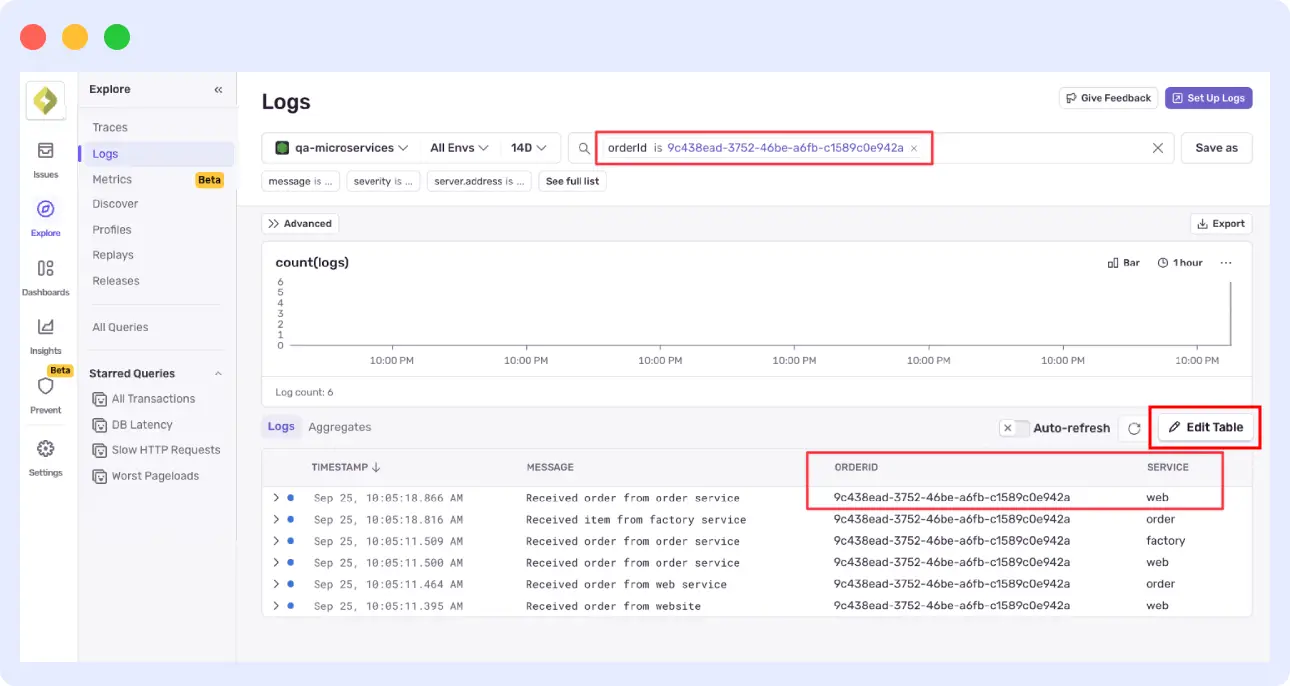1290x686 pixels.
Task: Expand the 10:05:18.816 AM log row
Action: (x=276, y=519)
